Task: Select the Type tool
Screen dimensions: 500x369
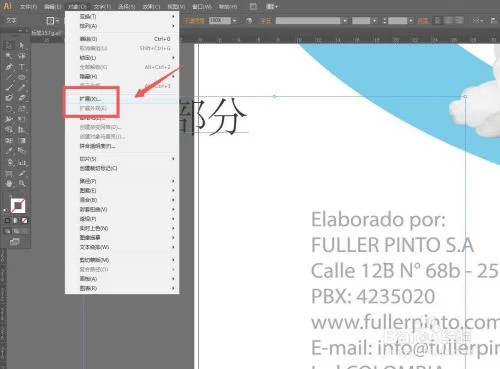Action: pyautogui.click(x=22, y=67)
